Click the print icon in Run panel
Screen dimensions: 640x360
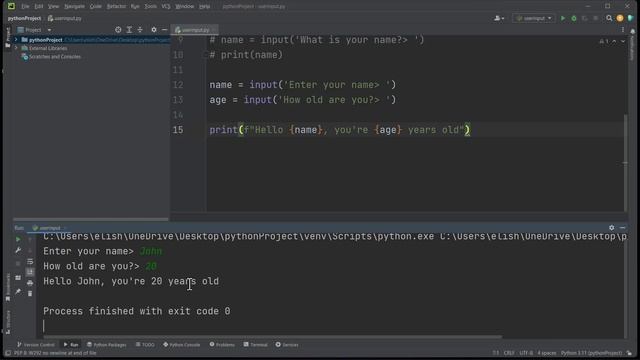point(30,282)
